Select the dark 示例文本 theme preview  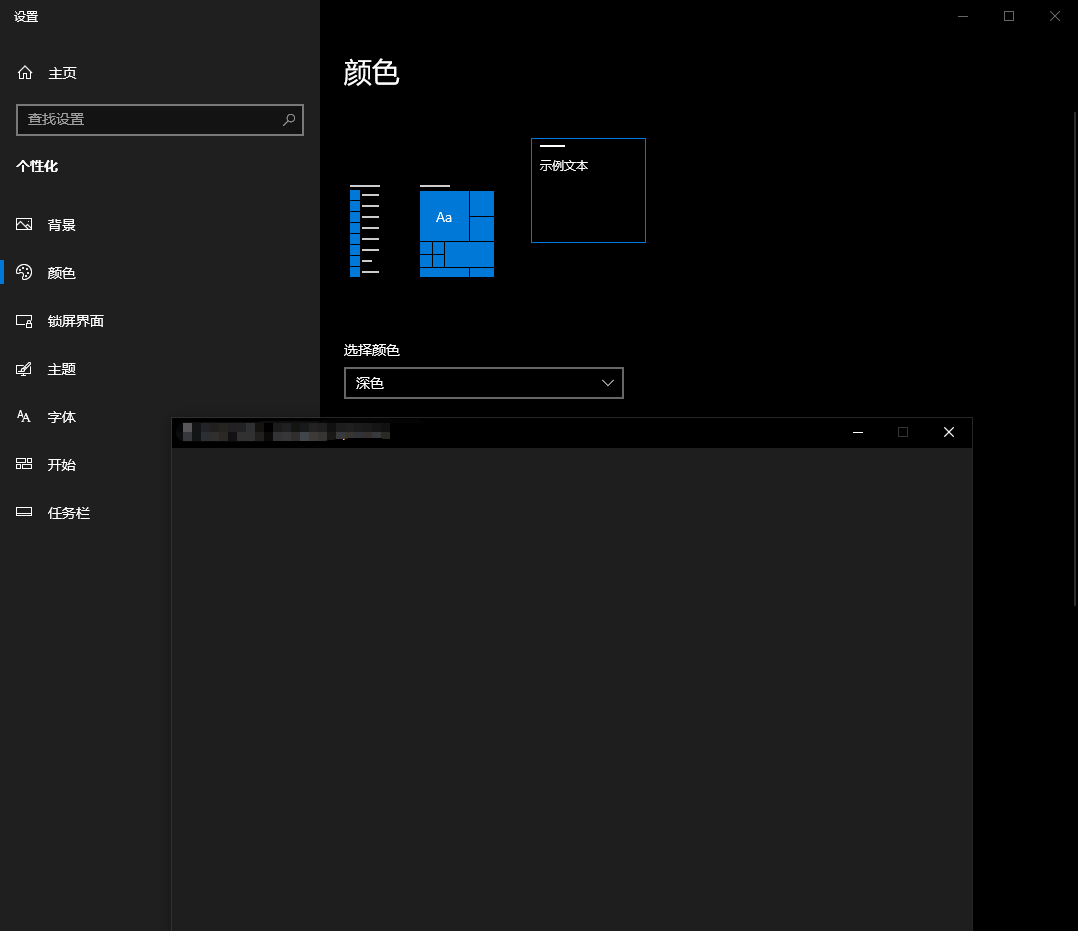tap(588, 190)
